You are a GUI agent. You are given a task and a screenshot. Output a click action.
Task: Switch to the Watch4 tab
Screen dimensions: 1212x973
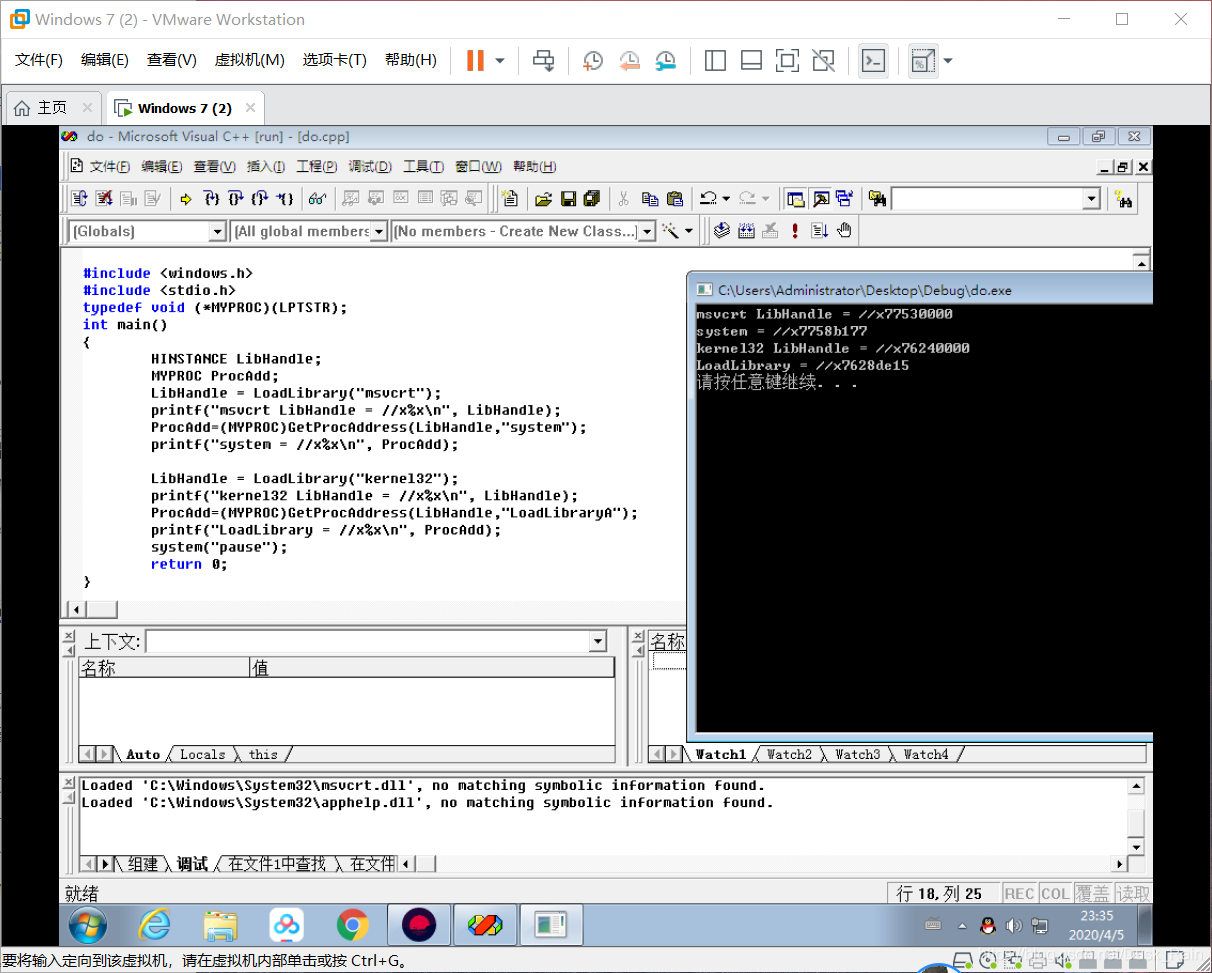point(925,754)
